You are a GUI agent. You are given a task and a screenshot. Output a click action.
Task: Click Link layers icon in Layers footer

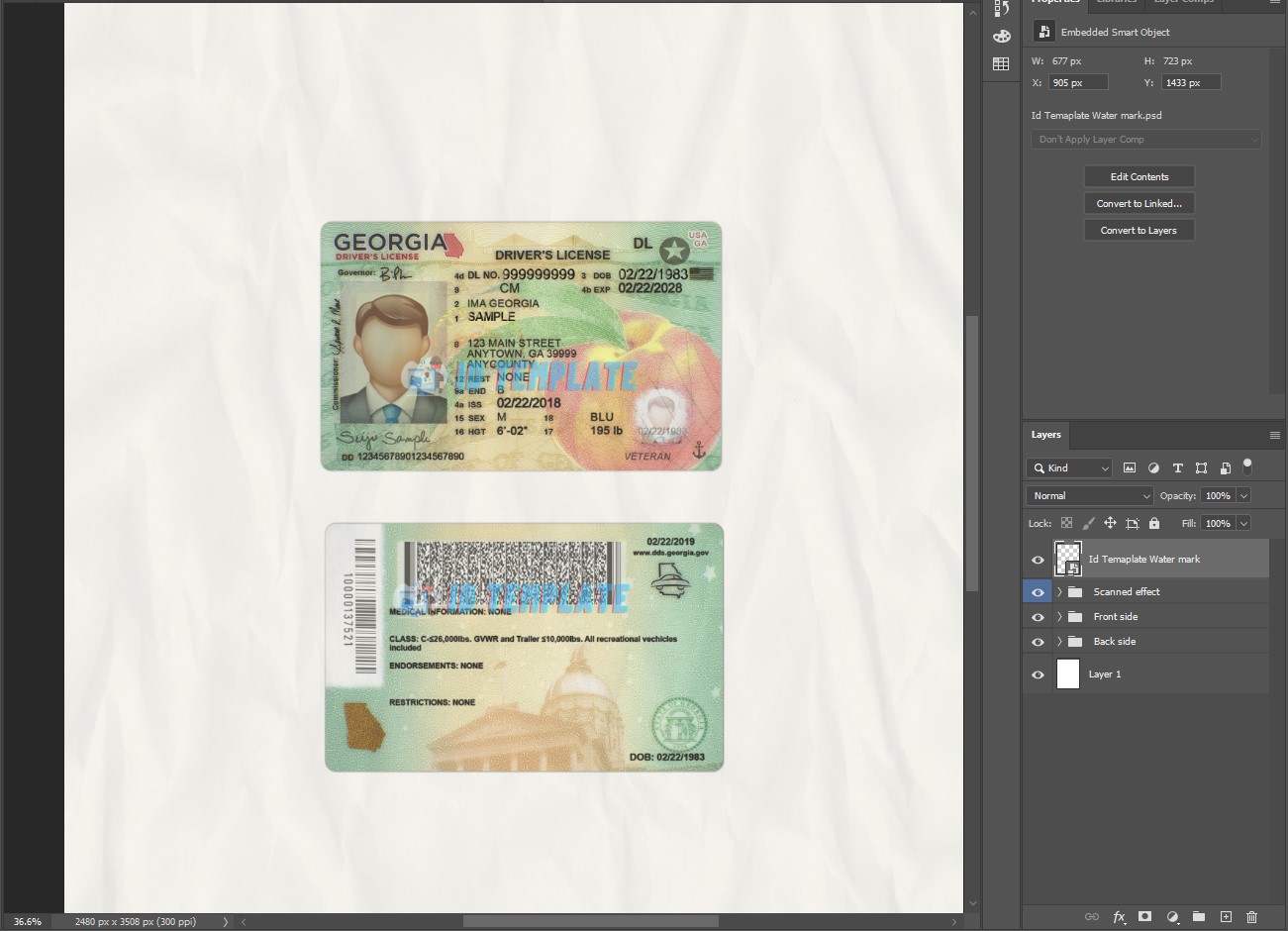click(x=1092, y=917)
